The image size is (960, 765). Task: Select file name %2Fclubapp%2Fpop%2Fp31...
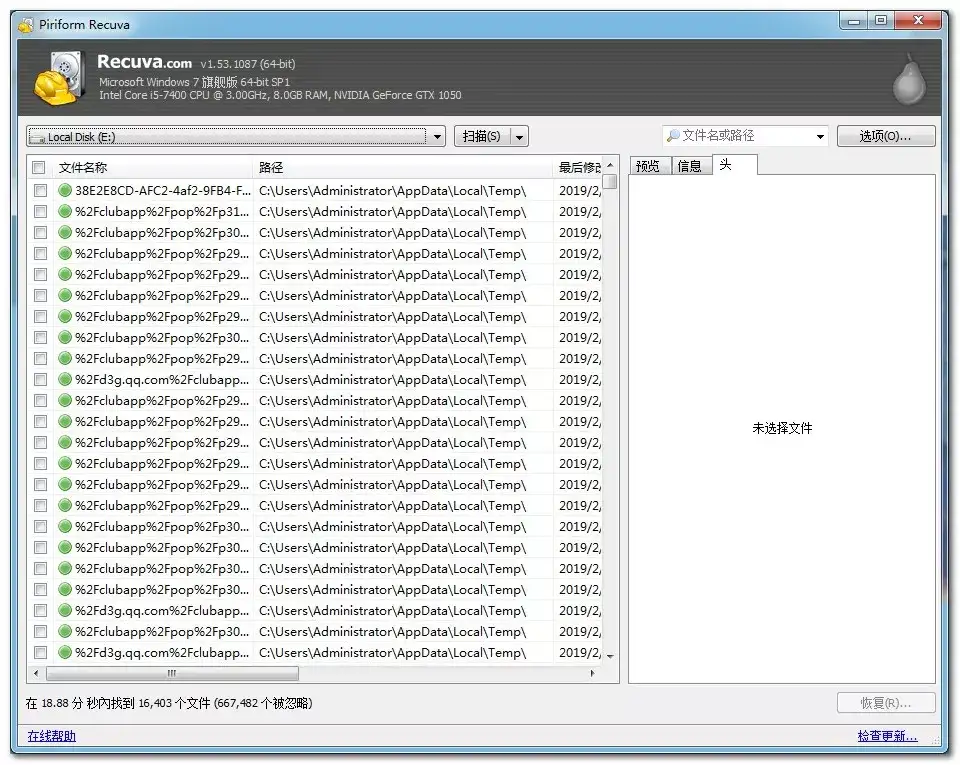[162, 211]
